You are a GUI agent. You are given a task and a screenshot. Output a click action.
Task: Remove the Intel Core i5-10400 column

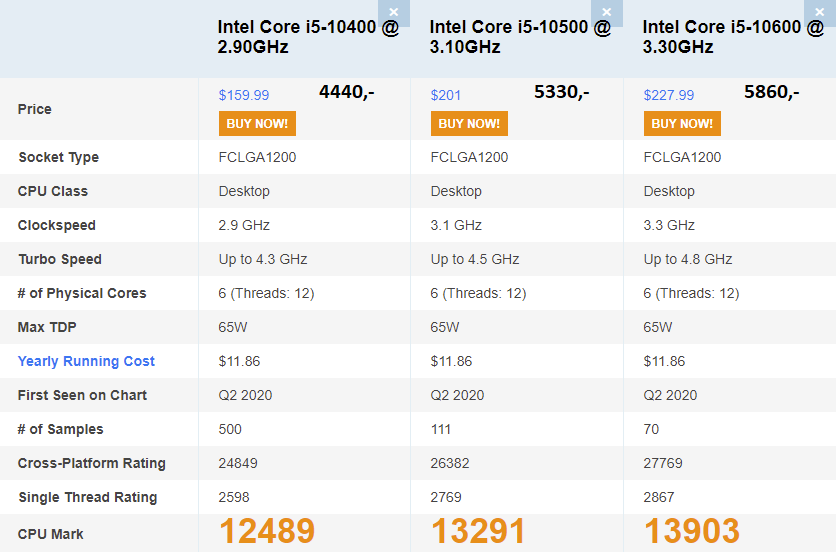(394, 12)
